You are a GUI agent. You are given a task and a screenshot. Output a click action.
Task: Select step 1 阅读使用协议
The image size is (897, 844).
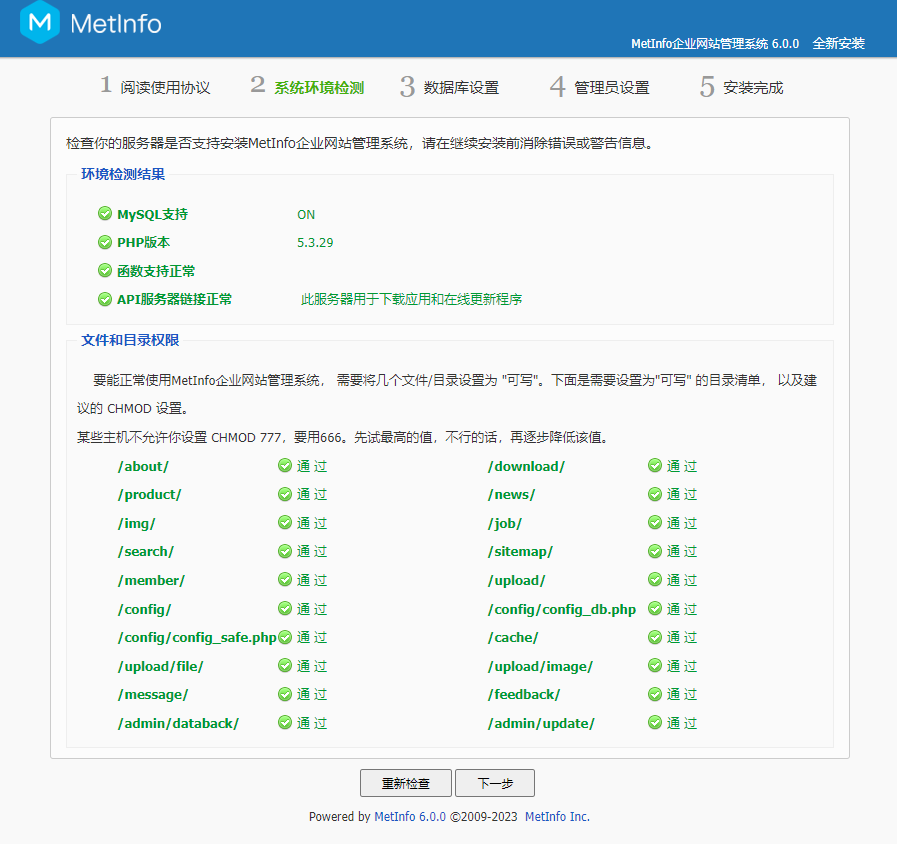point(156,87)
